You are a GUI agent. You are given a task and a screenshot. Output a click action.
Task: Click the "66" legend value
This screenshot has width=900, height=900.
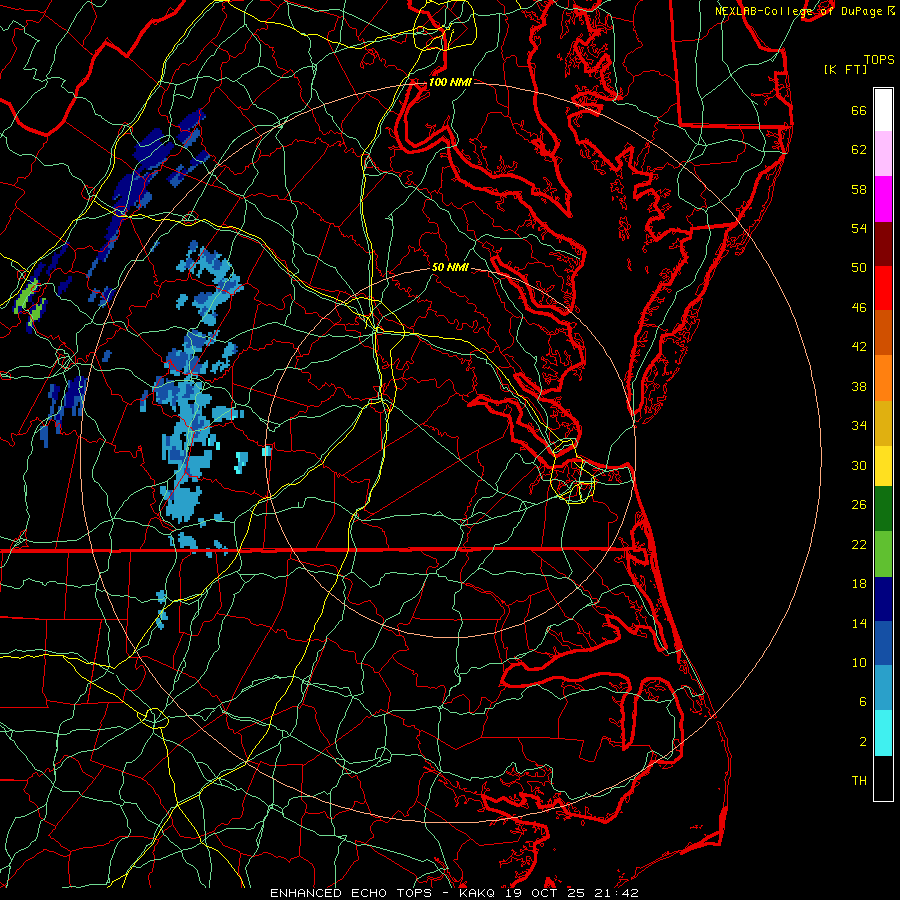[859, 111]
